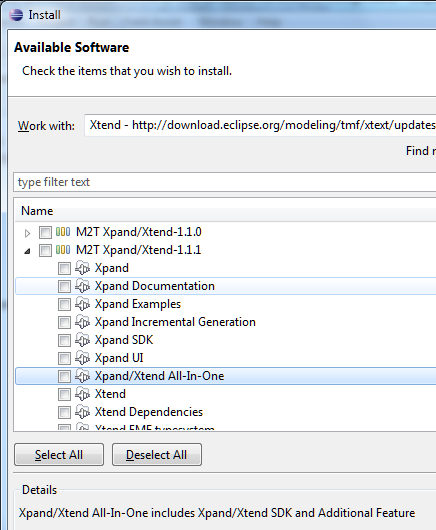Select the plain Xtend label in the tree
436x530 pixels.
110,394
